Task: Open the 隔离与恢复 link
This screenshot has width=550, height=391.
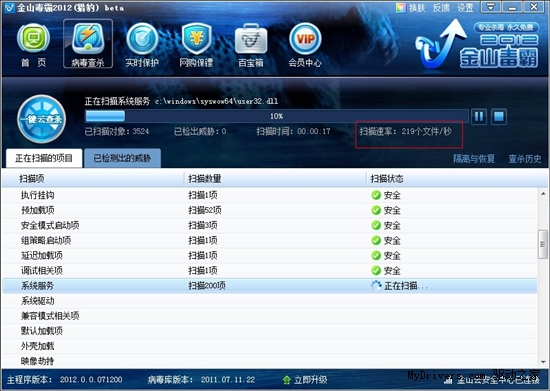Action: [x=474, y=159]
